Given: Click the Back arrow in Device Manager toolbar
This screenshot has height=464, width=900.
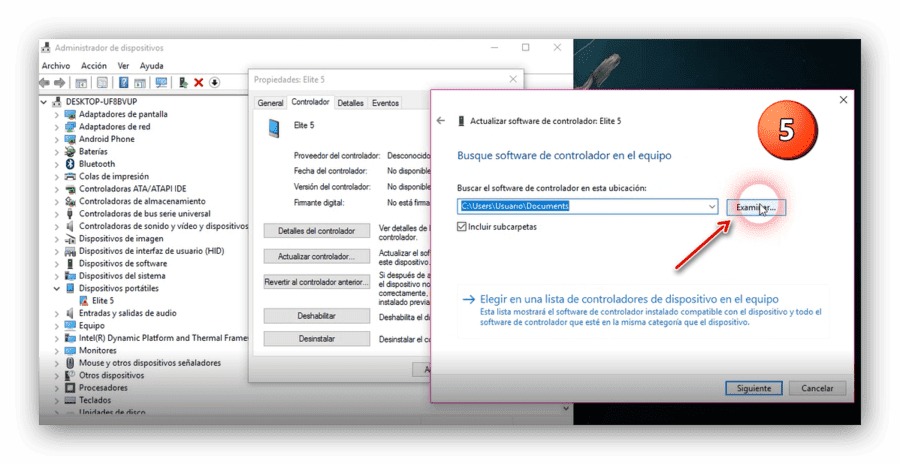Looking at the screenshot, I should point(44,83).
